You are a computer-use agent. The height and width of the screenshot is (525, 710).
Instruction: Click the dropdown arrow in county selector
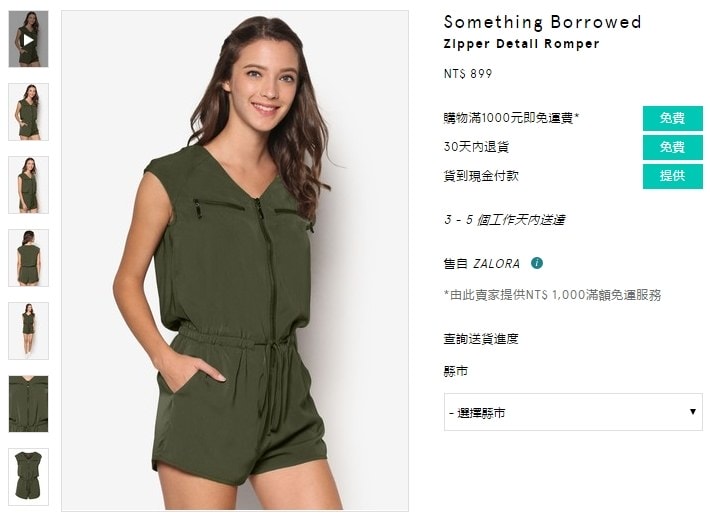[x=692, y=412]
